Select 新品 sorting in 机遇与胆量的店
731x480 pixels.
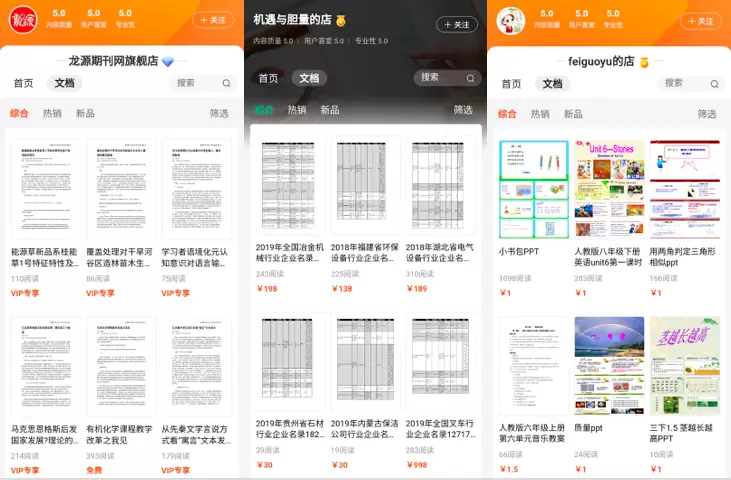tap(330, 110)
